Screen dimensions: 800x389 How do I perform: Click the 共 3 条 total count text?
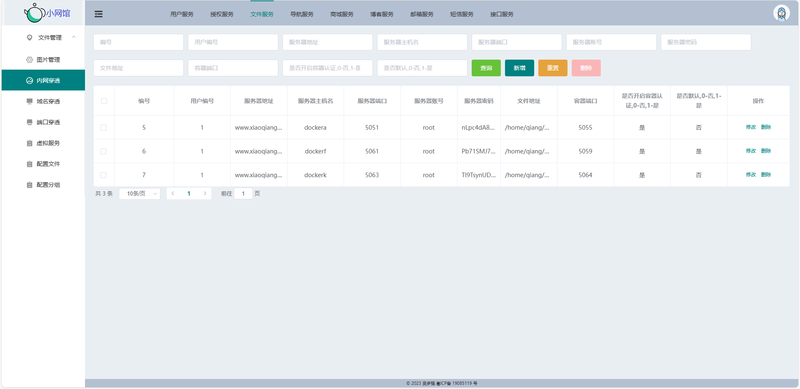tap(104, 193)
